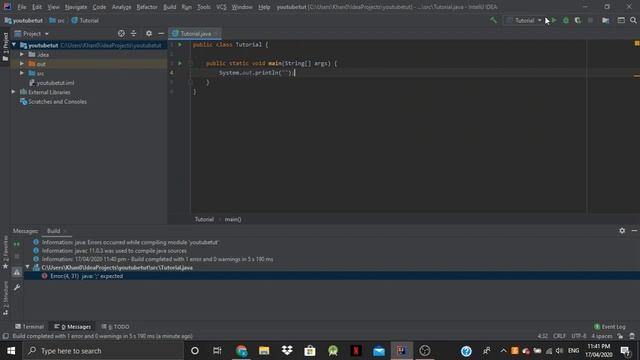The image size is (640, 360).
Task: Run with Coverage from the toolbar
Action: click(x=578, y=20)
